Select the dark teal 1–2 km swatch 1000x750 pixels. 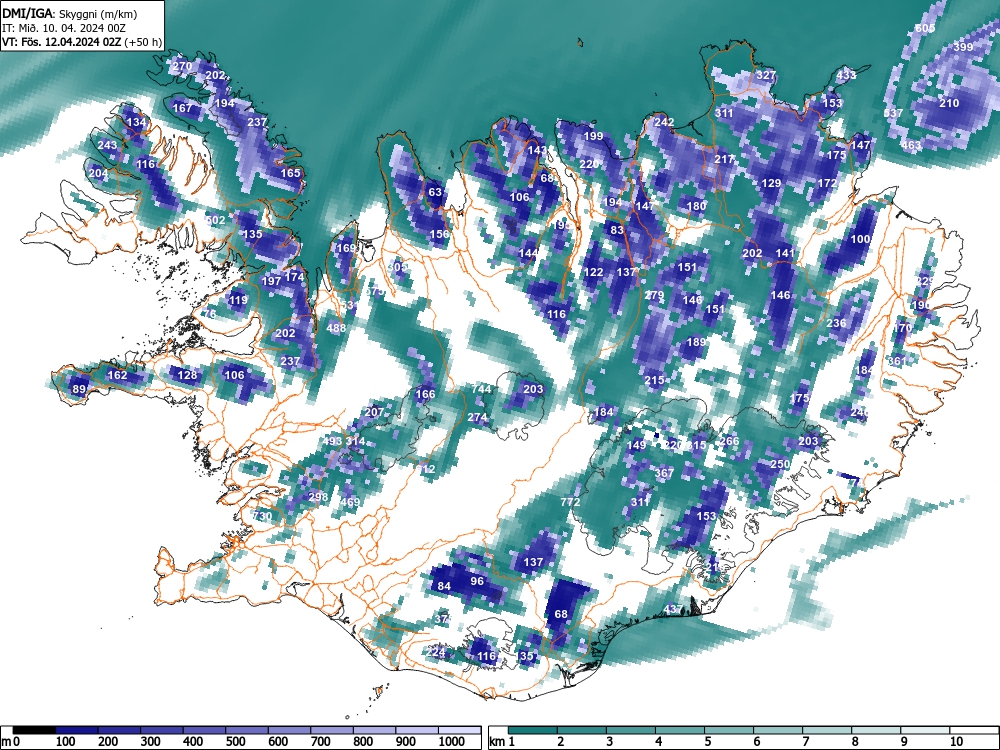533,730
